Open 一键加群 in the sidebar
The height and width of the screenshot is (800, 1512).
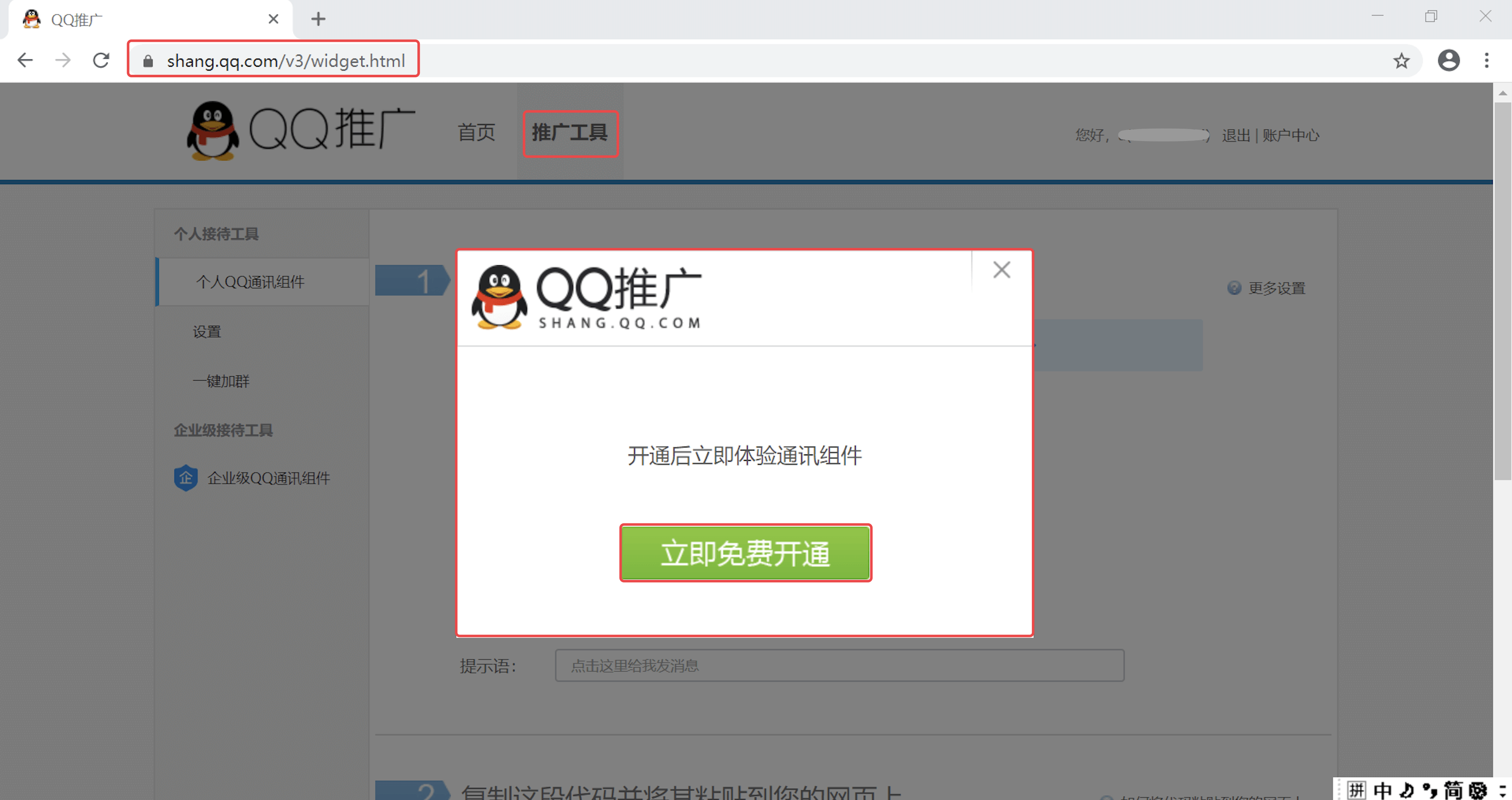point(221,381)
